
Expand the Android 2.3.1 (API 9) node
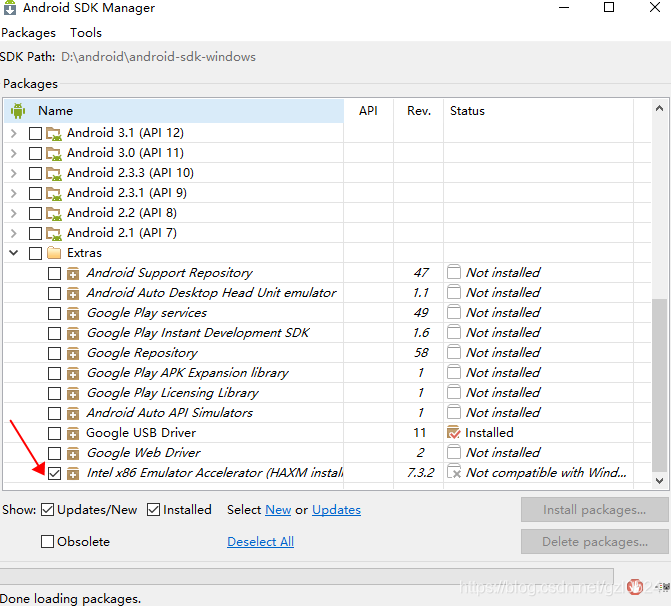(14, 193)
